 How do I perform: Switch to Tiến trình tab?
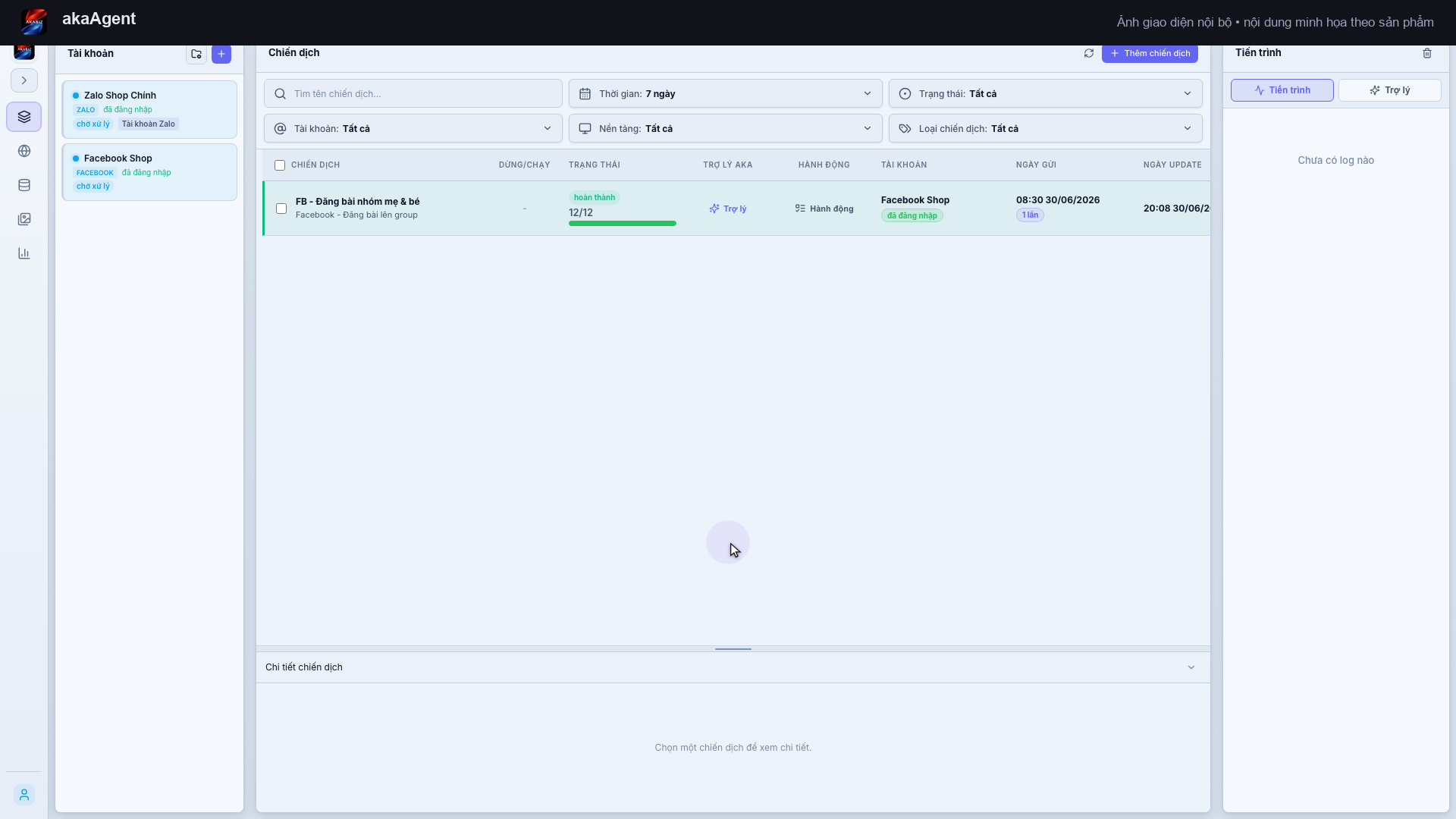1282,90
